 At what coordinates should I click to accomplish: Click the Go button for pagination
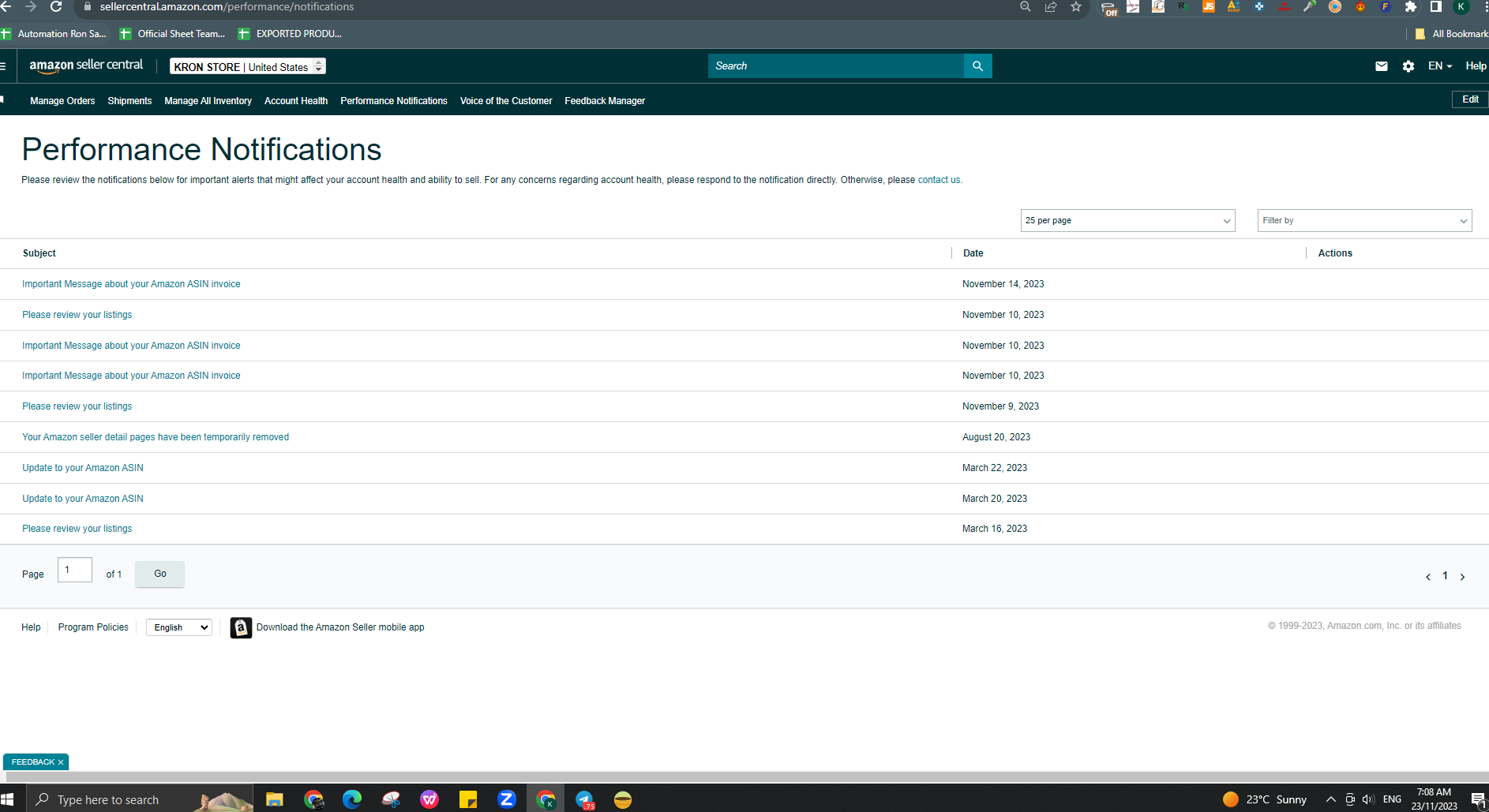pos(159,574)
